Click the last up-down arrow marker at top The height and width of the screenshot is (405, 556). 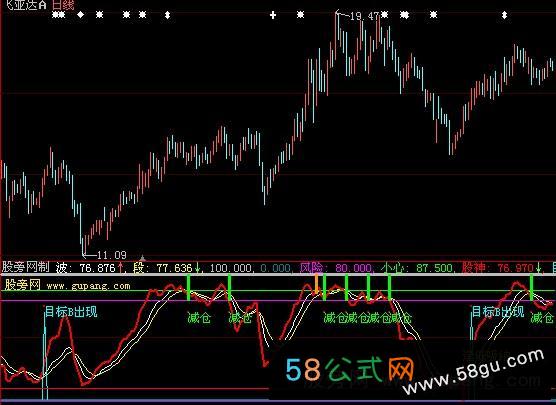pyautogui.click(x=504, y=15)
